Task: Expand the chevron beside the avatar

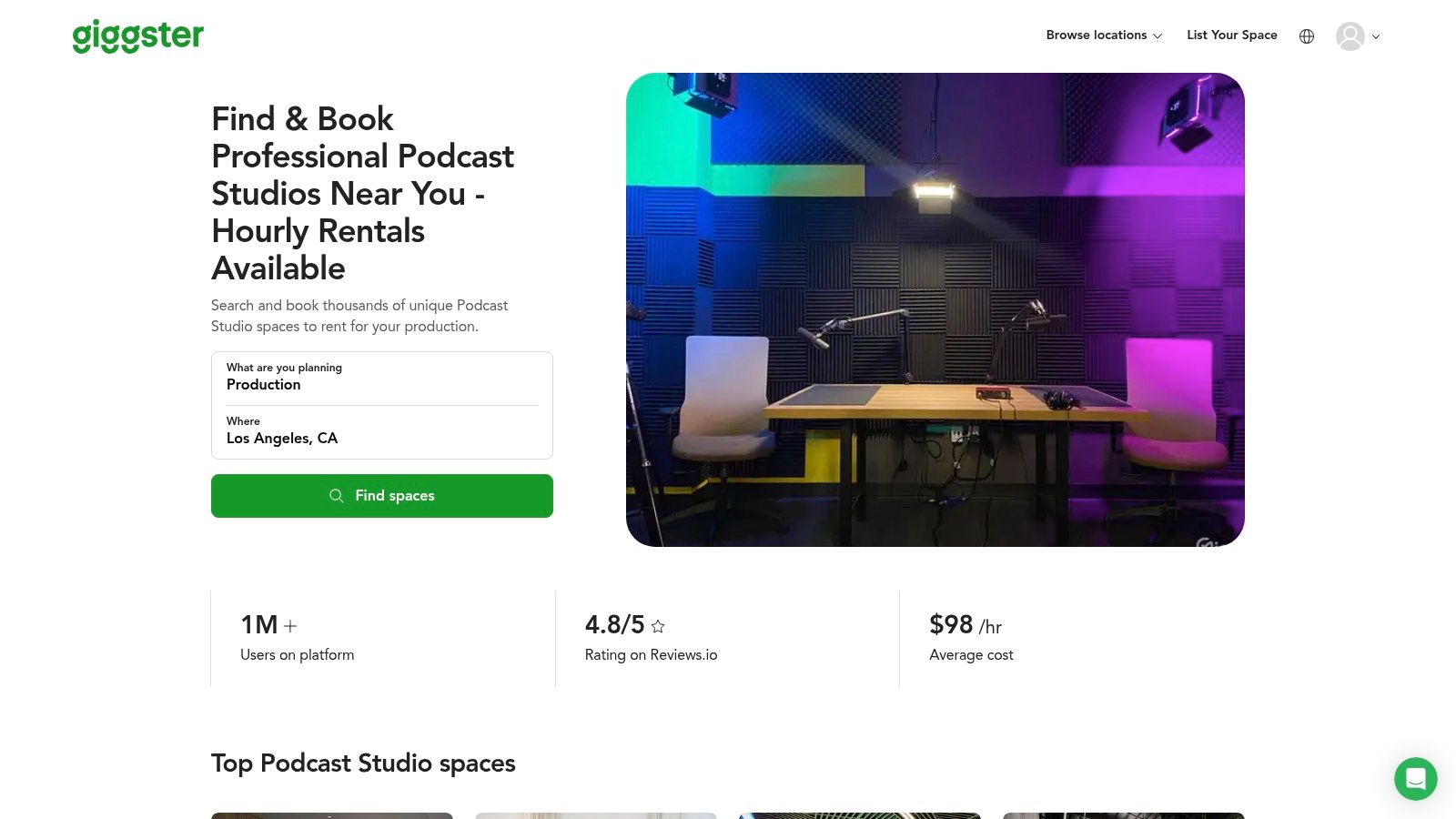Action: 1376,37
